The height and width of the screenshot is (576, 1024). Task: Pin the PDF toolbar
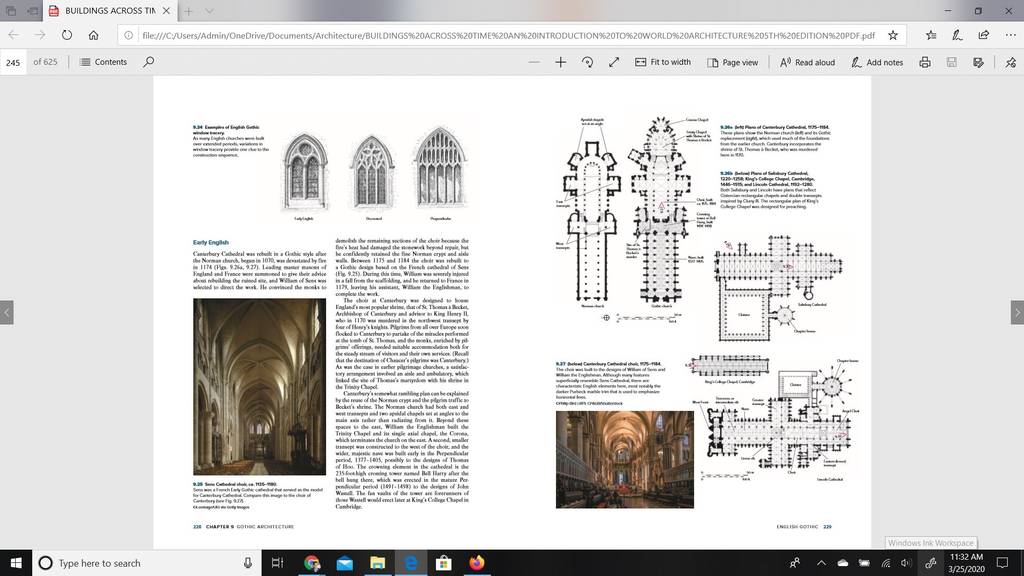point(1010,62)
